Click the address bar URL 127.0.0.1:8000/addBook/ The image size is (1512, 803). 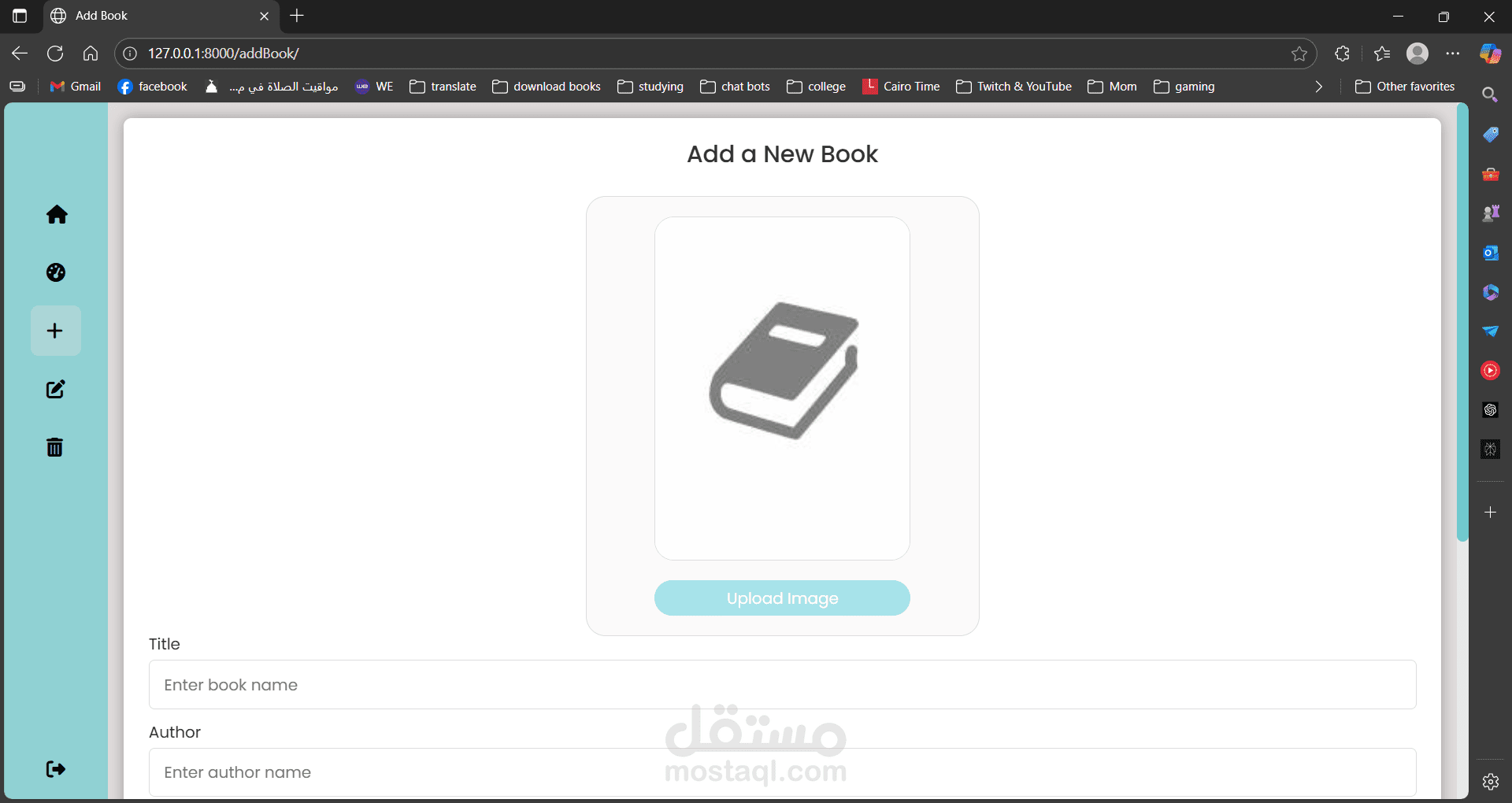point(224,54)
